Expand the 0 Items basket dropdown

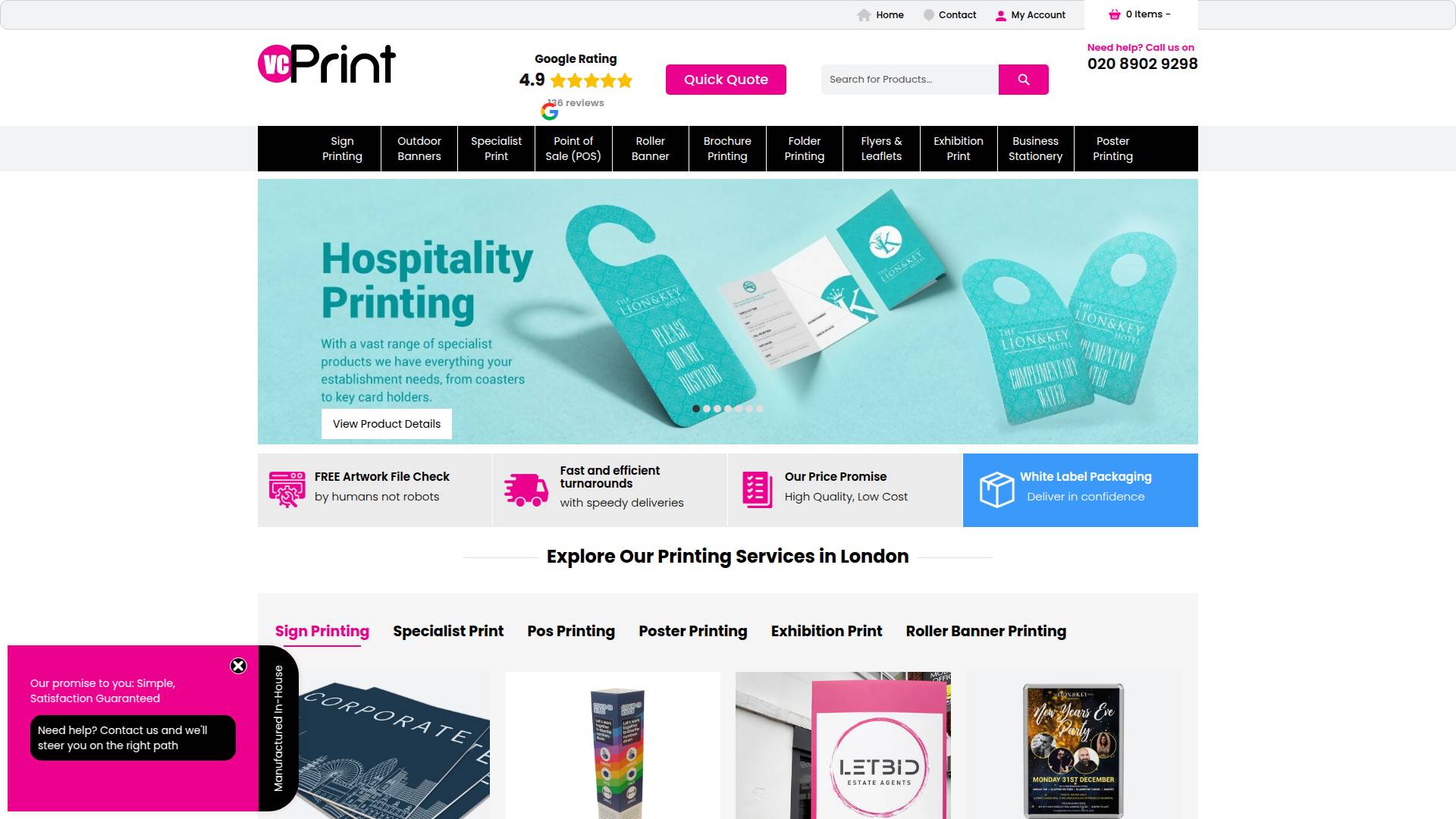coord(1148,14)
